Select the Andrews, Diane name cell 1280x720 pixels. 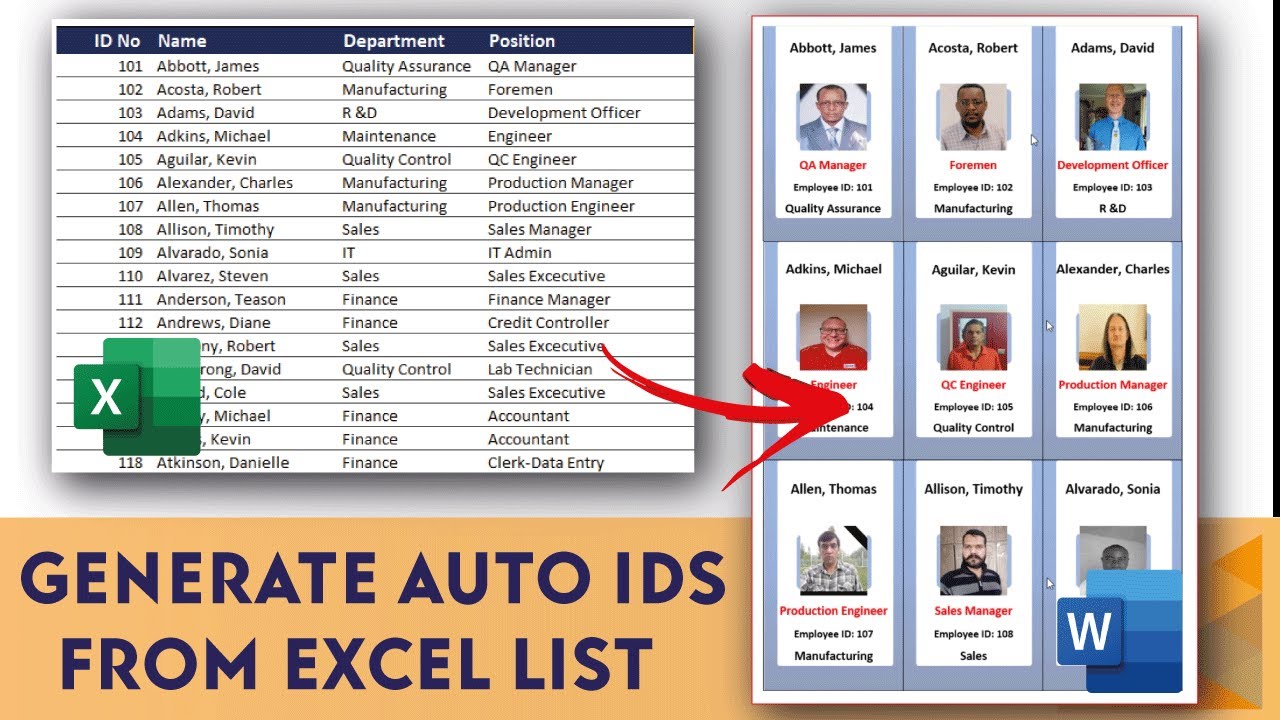tap(213, 323)
